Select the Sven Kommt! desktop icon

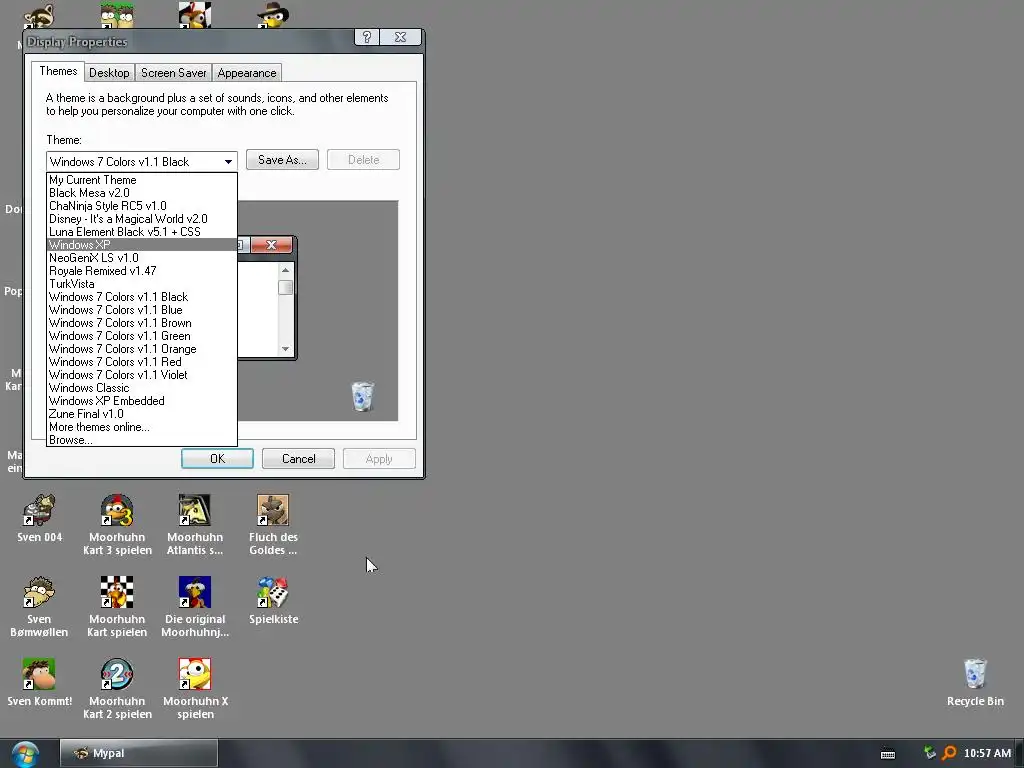(39, 682)
